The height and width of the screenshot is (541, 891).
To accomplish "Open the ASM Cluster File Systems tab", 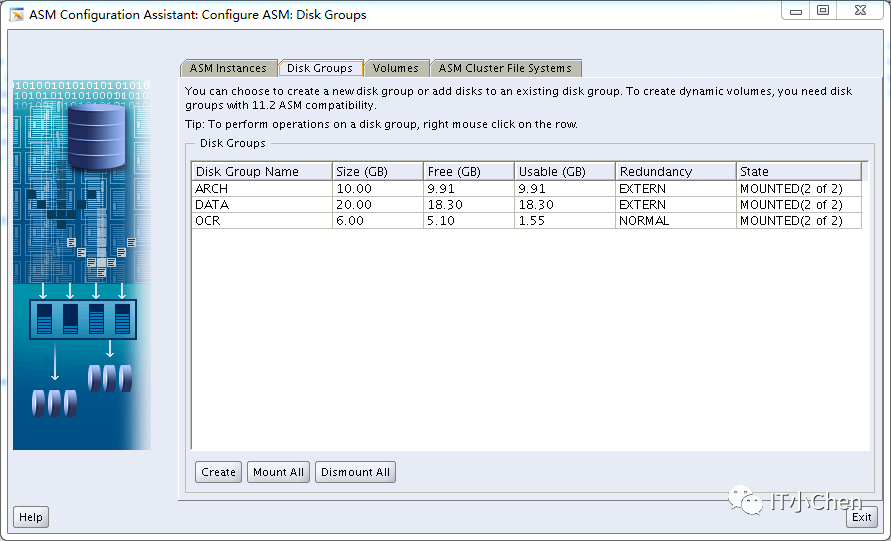I will tap(505, 68).
